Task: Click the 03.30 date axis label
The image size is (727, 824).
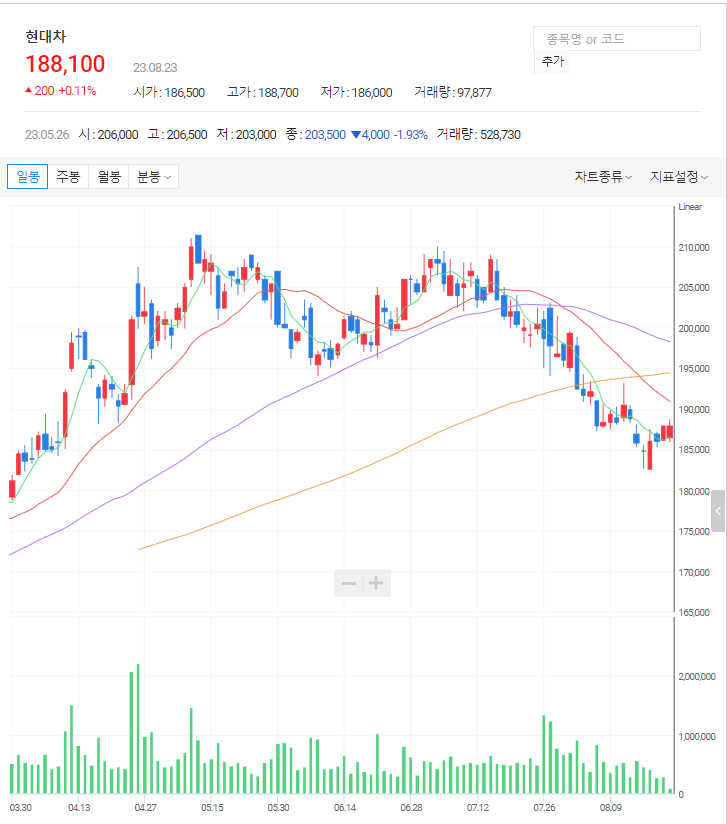Action: click(21, 808)
